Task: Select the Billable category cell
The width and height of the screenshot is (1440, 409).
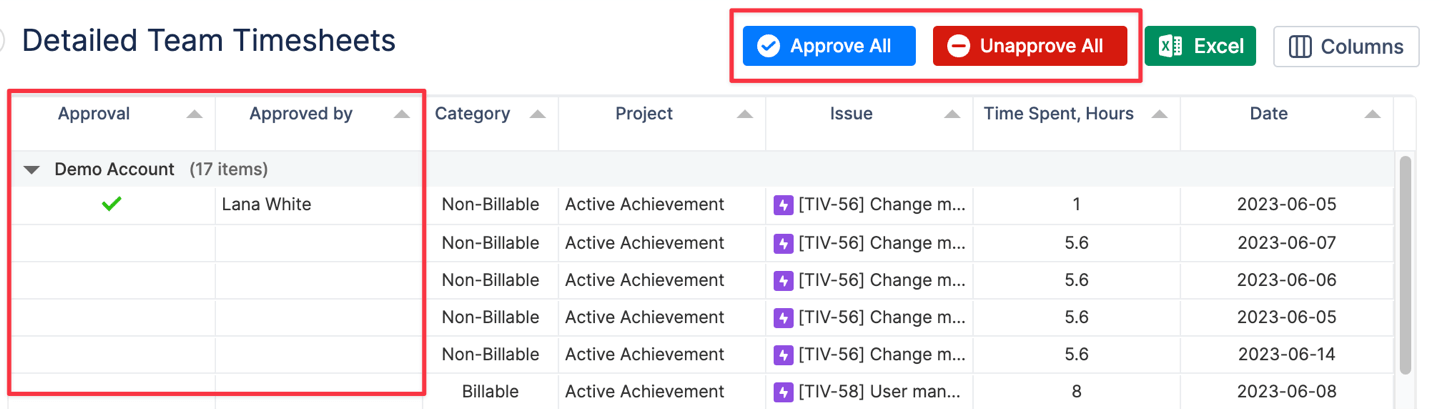Action: tap(490, 391)
